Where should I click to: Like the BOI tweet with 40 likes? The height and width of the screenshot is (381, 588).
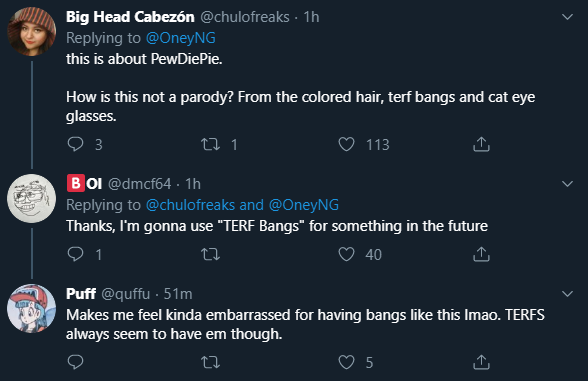coord(346,254)
